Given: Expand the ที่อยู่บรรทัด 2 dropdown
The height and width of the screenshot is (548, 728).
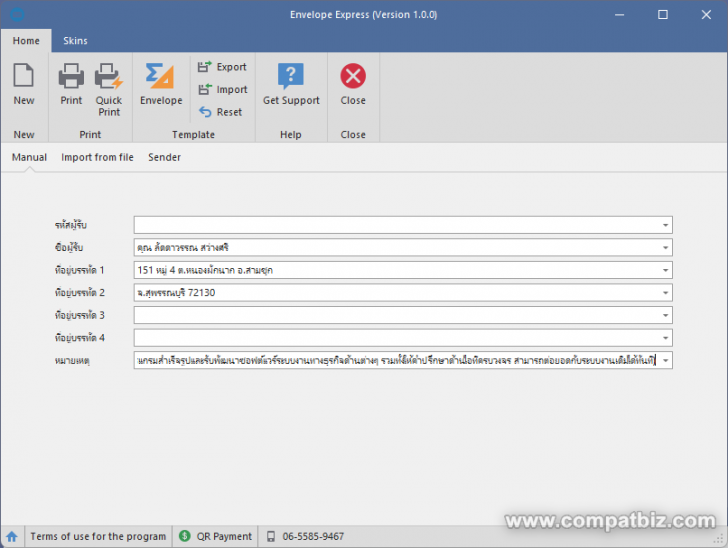Looking at the screenshot, I should 665,293.
